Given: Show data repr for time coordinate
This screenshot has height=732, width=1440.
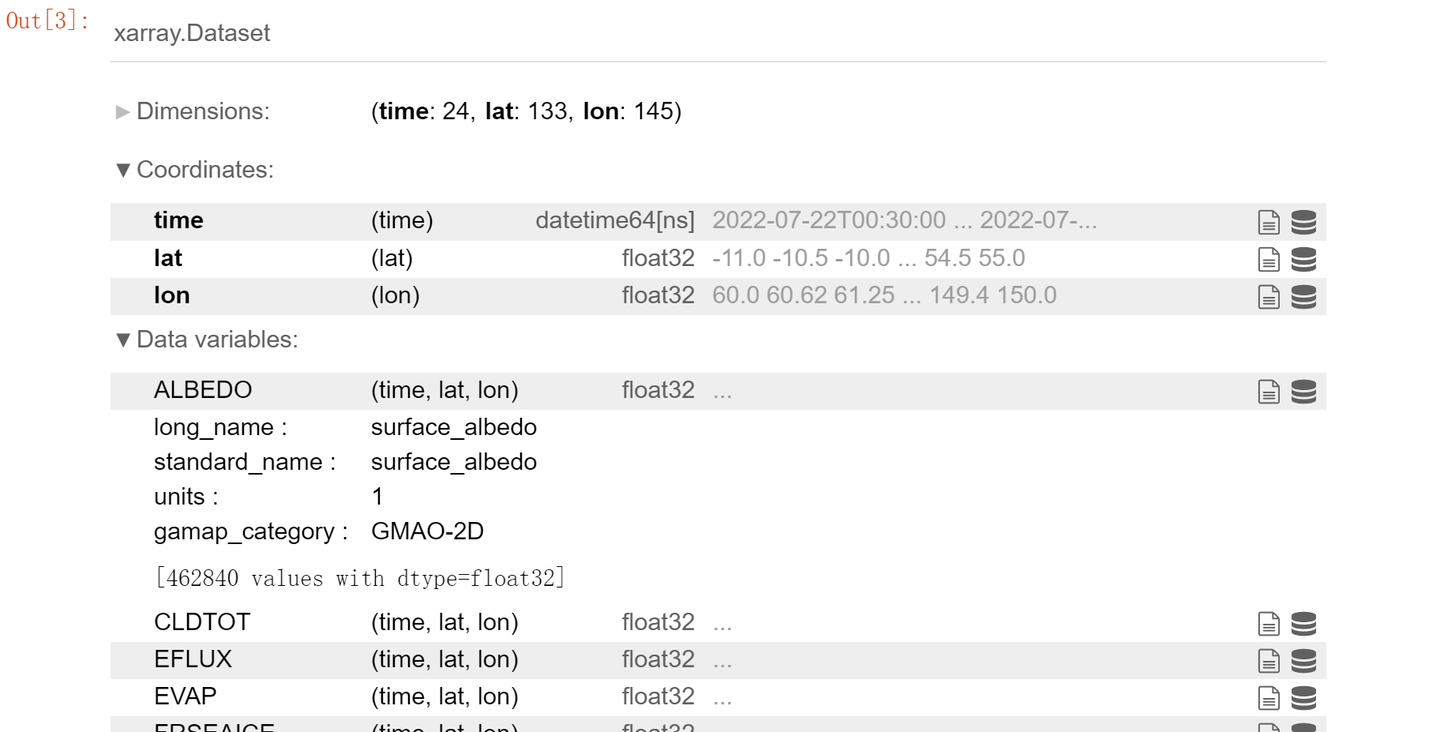Looking at the screenshot, I should coord(1303,222).
